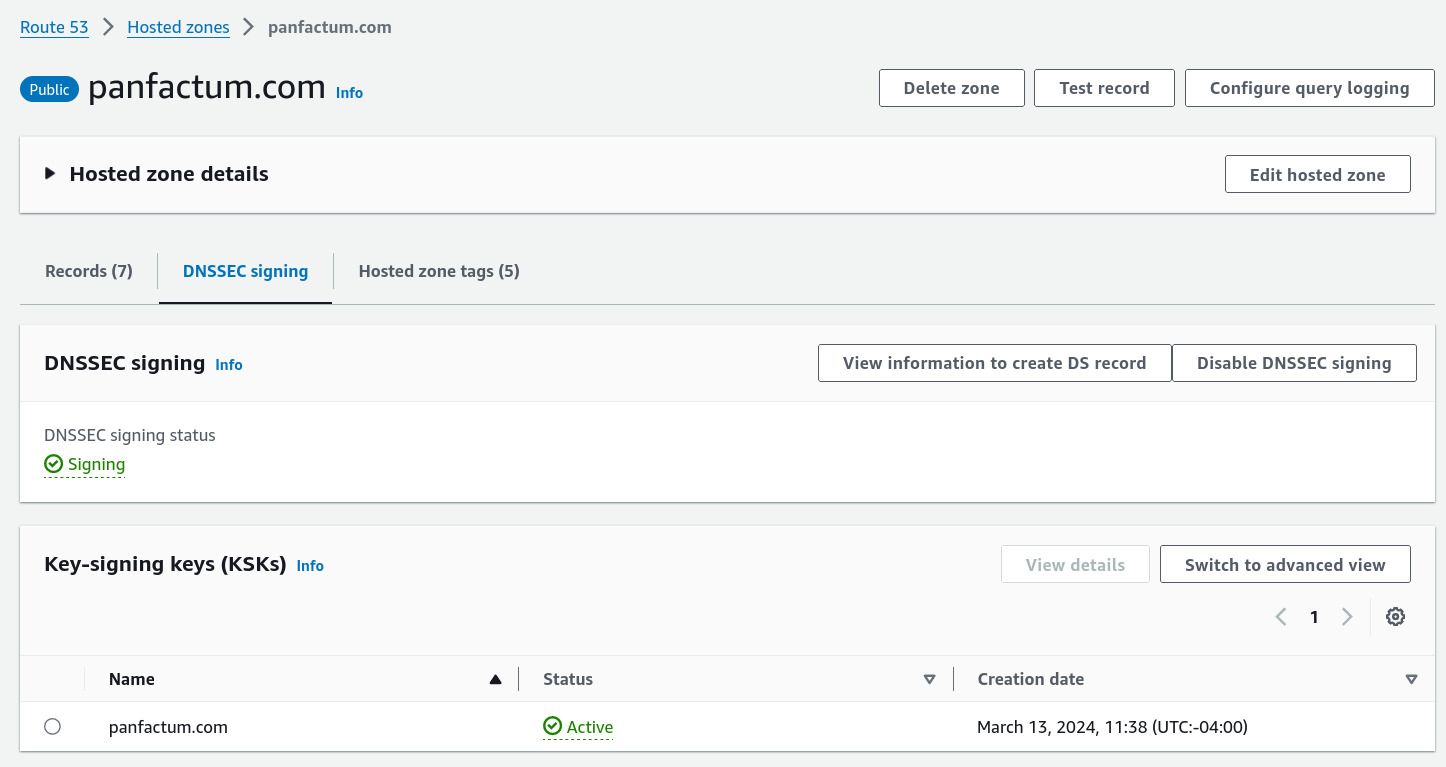The height and width of the screenshot is (767, 1446).
Task: Select the panfactum.com key-signing key radio button
Action: pyautogui.click(x=52, y=726)
